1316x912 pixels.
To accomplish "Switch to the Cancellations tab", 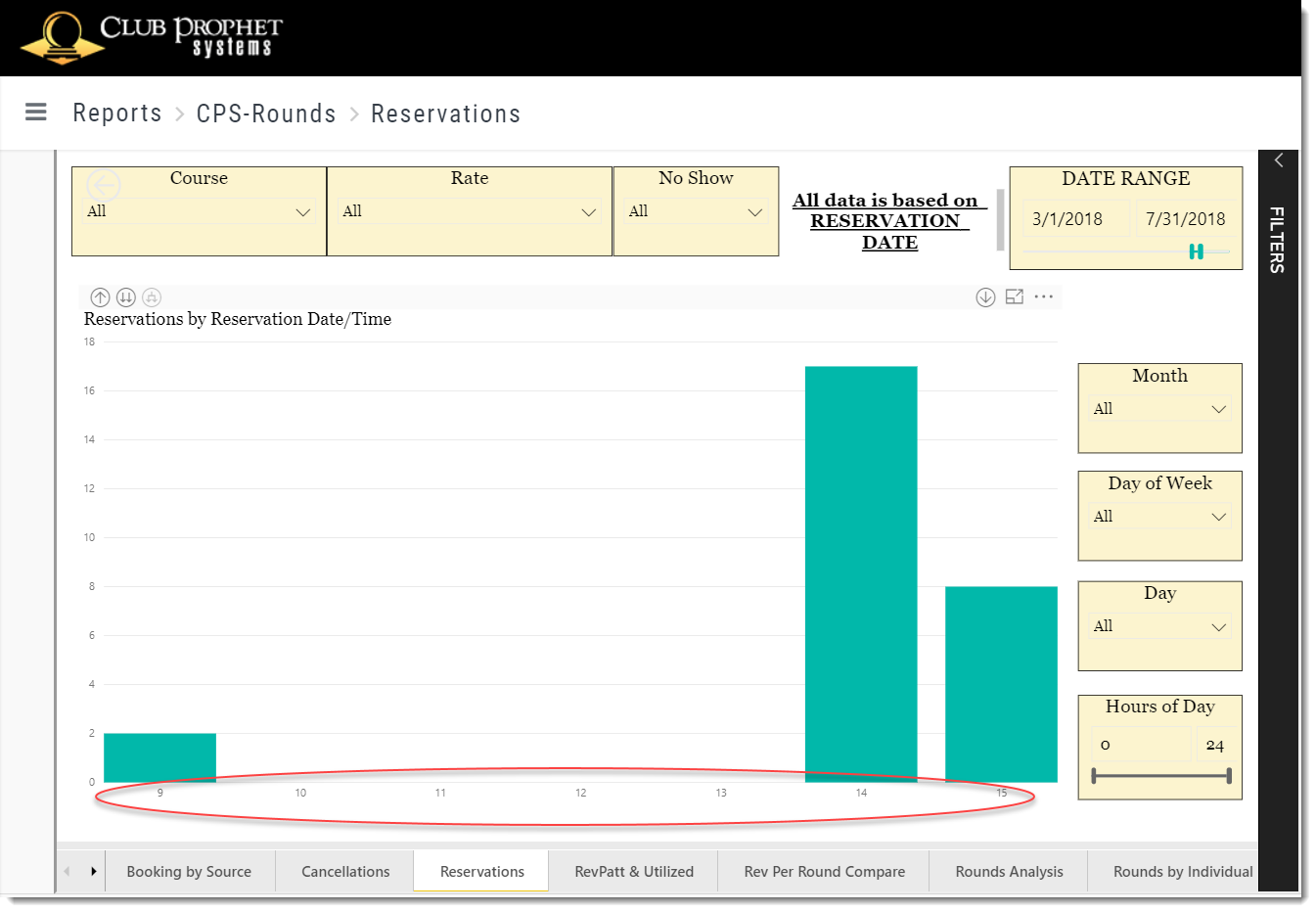I will (x=344, y=871).
